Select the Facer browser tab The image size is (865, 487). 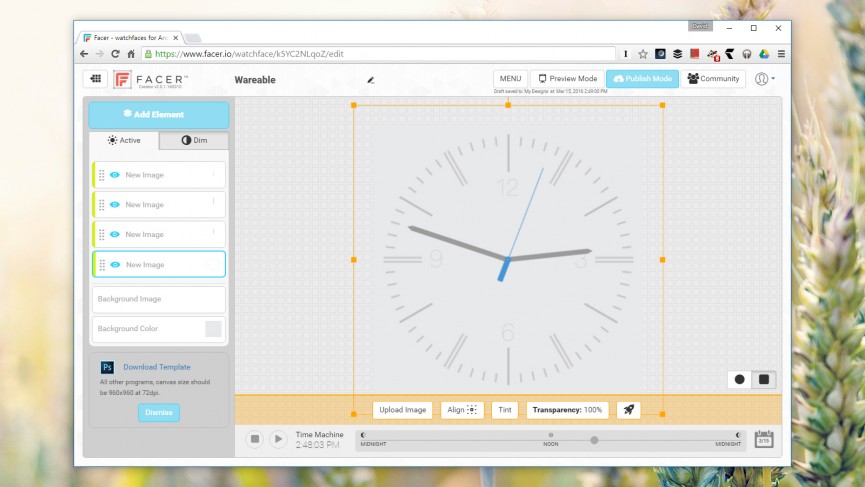[130, 38]
